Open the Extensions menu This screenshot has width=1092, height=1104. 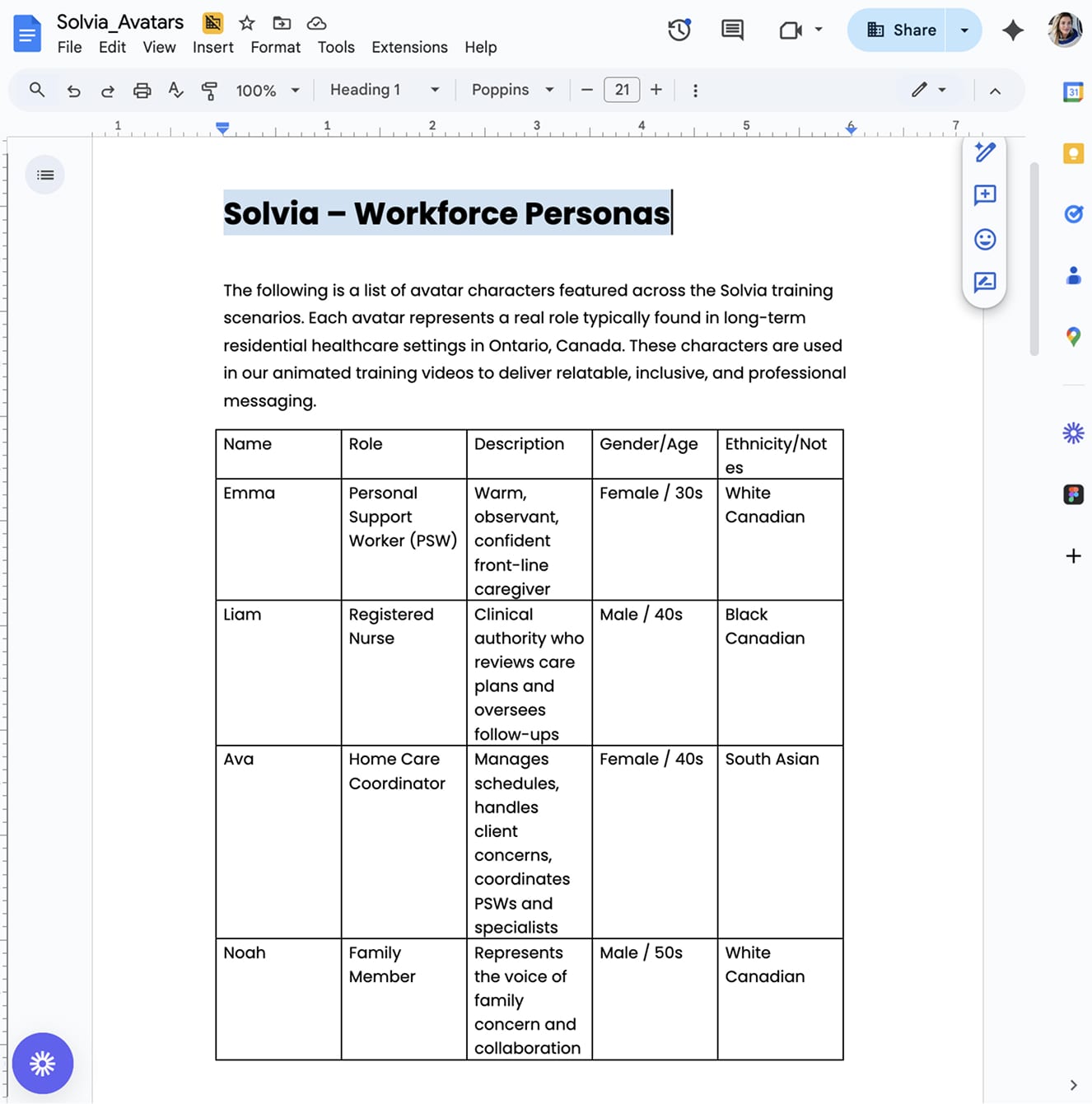[409, 47]
